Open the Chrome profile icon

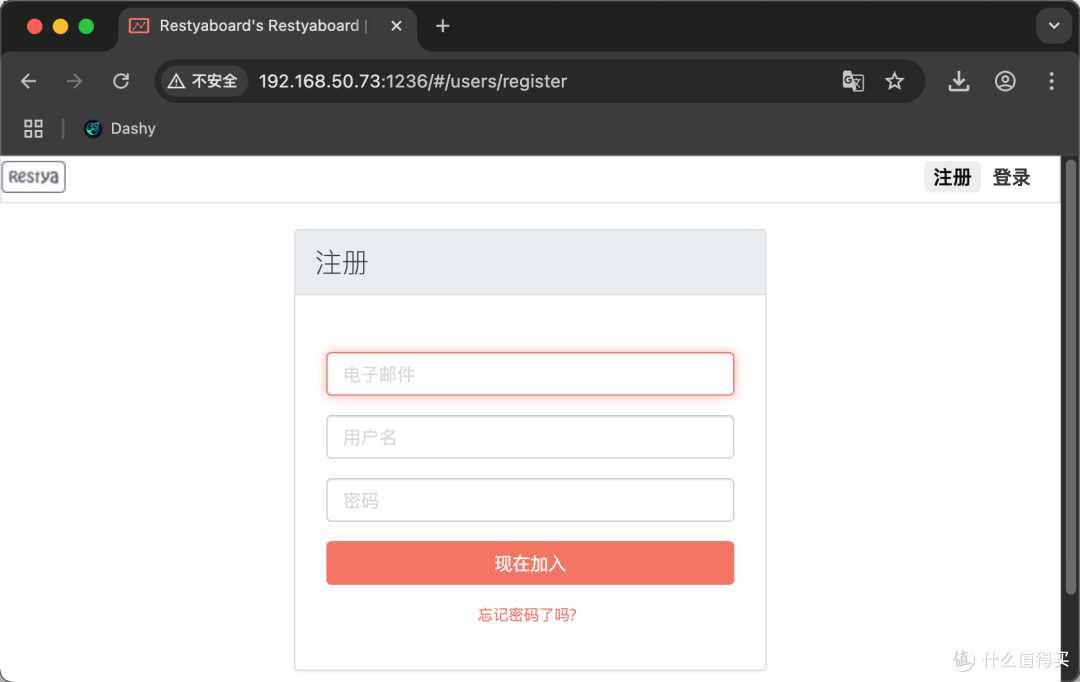pyautogui.click(x=1005, y=81)
